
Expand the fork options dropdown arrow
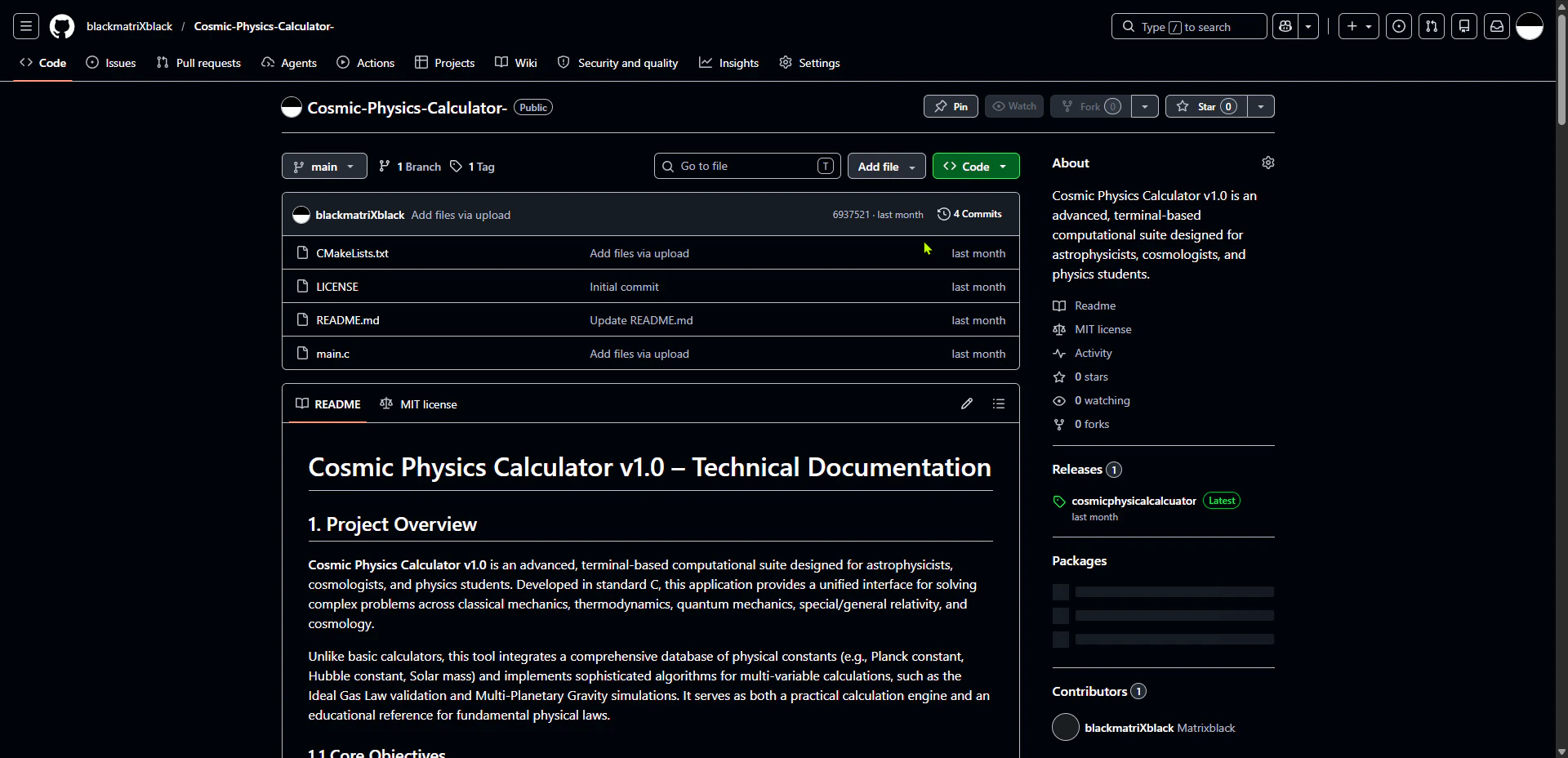click(1145, 106)
